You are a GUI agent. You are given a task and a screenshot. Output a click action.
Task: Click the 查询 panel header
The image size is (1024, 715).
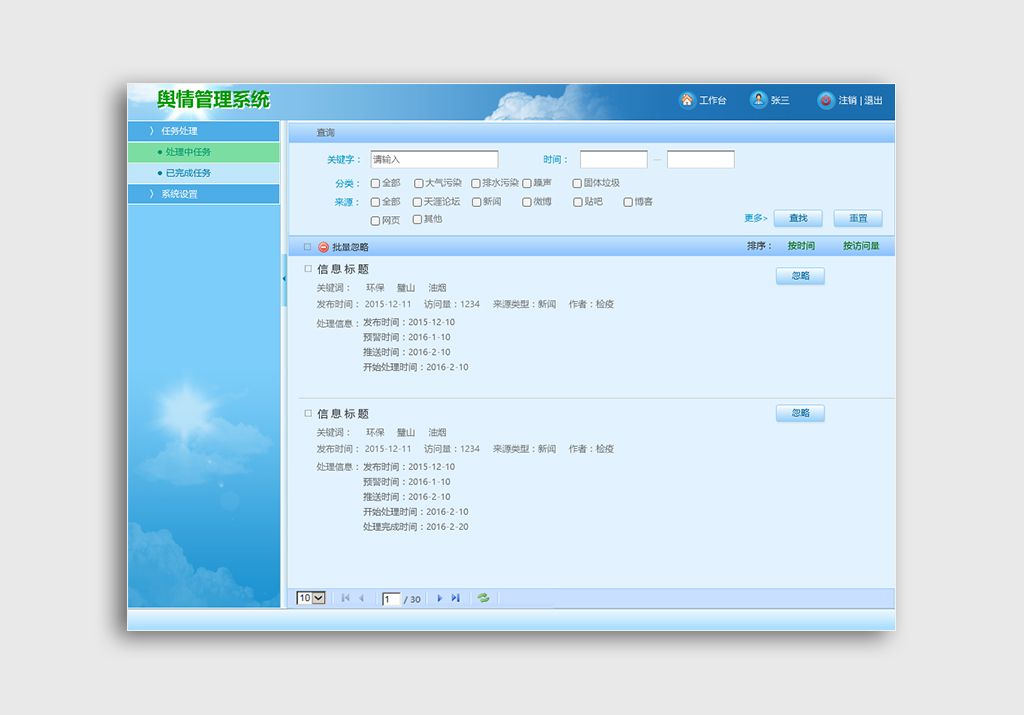tap(591, 133)
